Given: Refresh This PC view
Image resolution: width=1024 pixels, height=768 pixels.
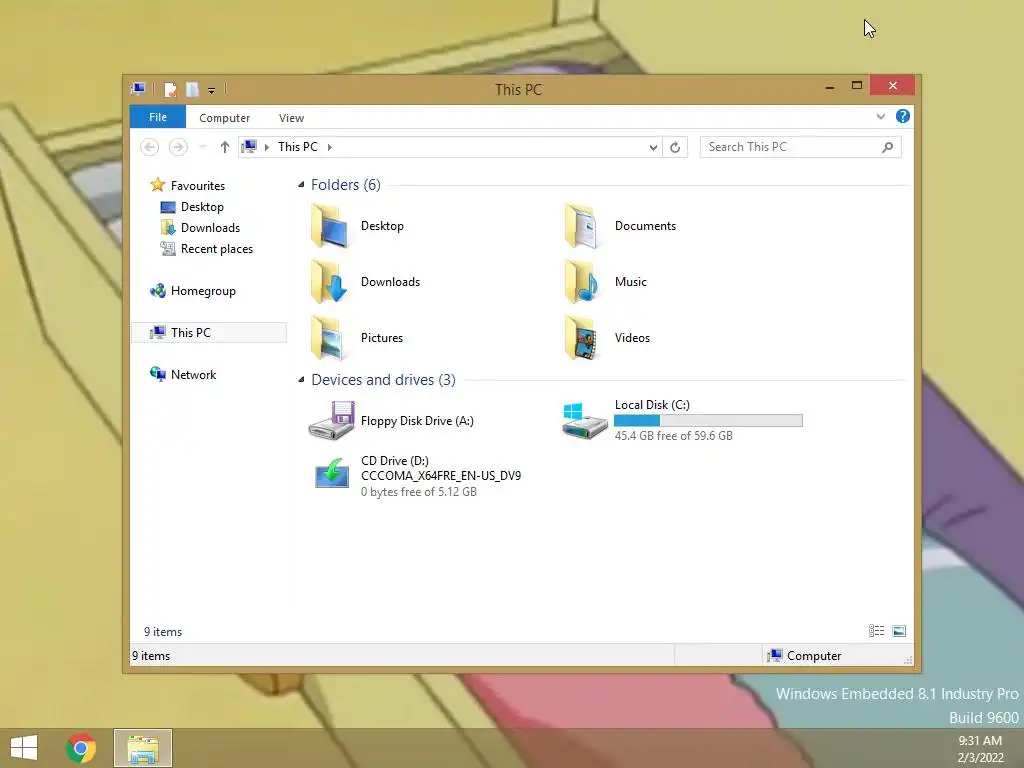Looking at the screenshot, I should 675,148.
